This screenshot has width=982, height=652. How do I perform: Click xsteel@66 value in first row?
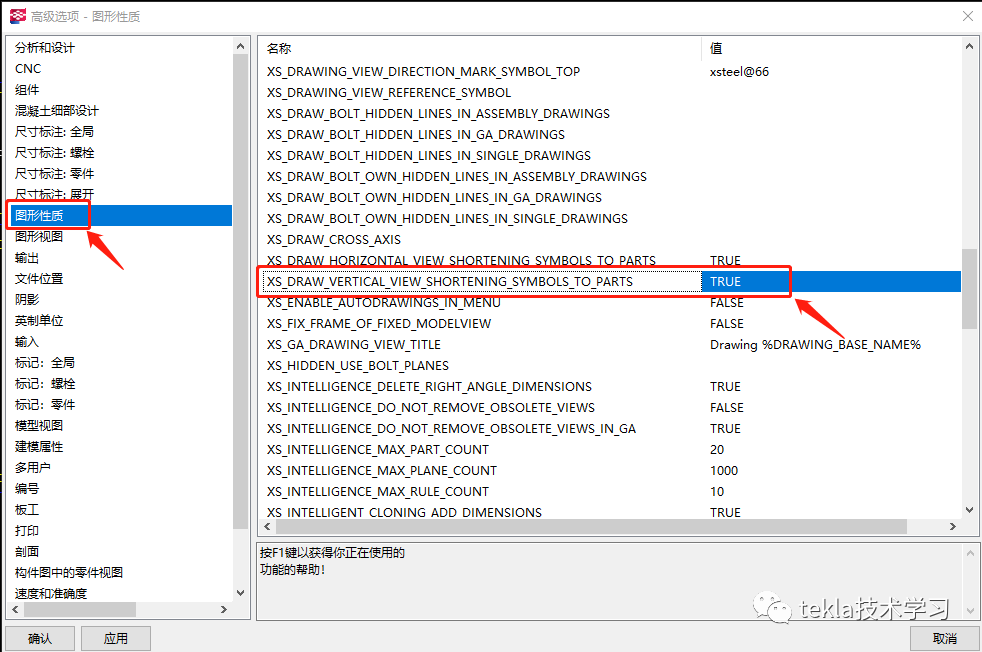(x=740, y=72)
